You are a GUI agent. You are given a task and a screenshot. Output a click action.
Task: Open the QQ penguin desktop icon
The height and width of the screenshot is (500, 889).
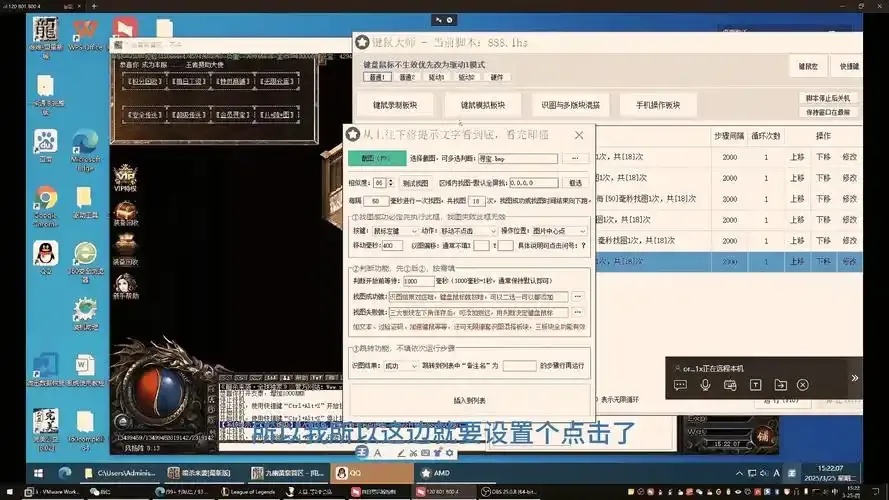(x=45, y=257)
